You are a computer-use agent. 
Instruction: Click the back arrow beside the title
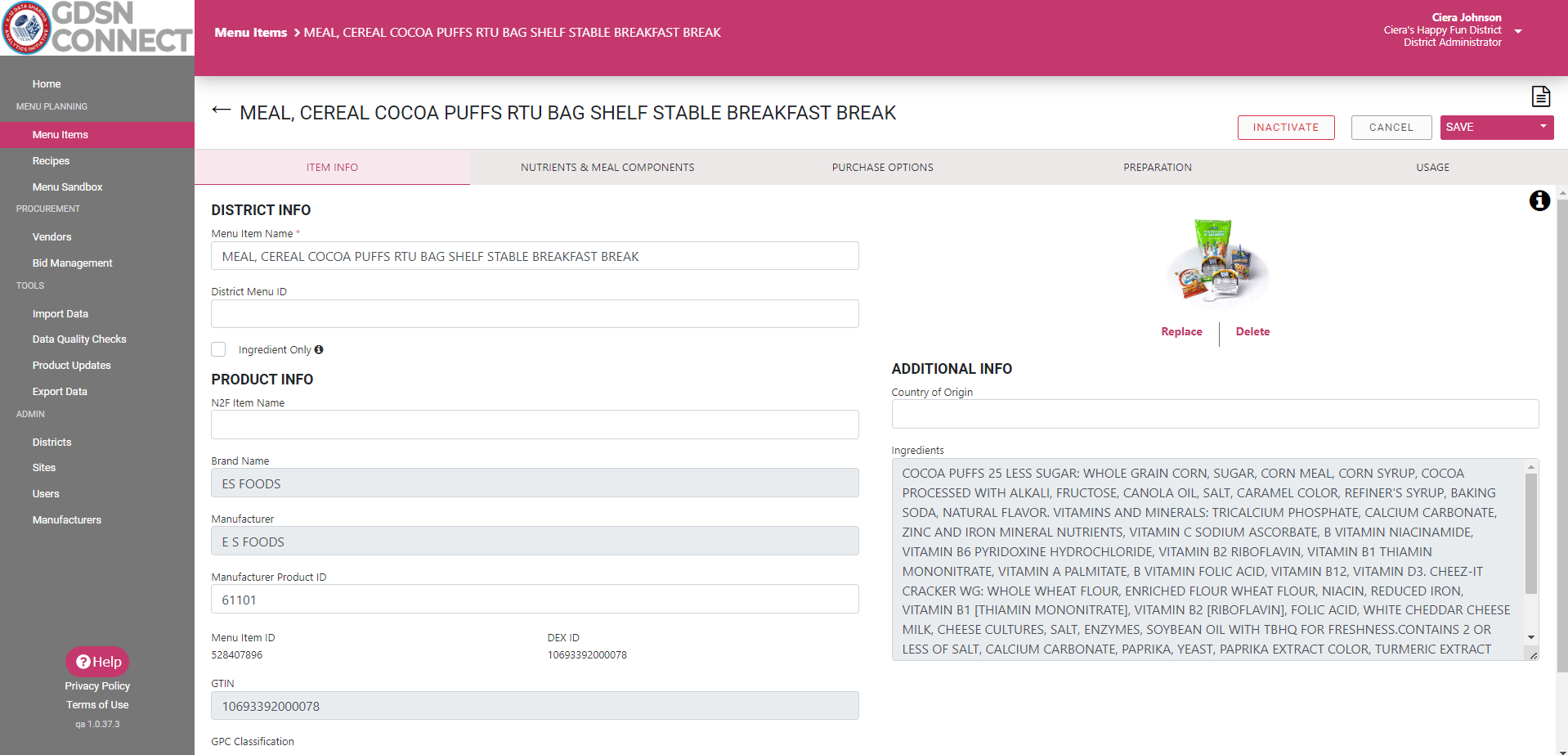pos(221,110)
